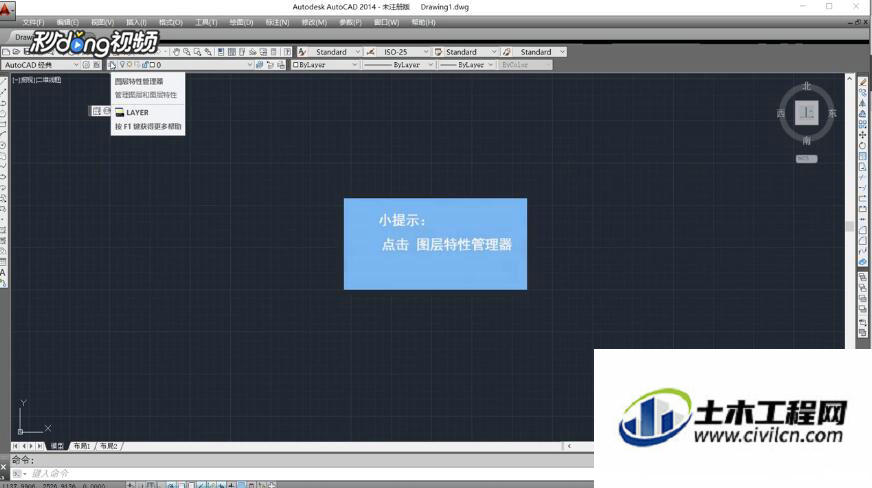The image size is (872, 488).
Task: Open the 文件(F) menu
Action: [x=33, y=22]
